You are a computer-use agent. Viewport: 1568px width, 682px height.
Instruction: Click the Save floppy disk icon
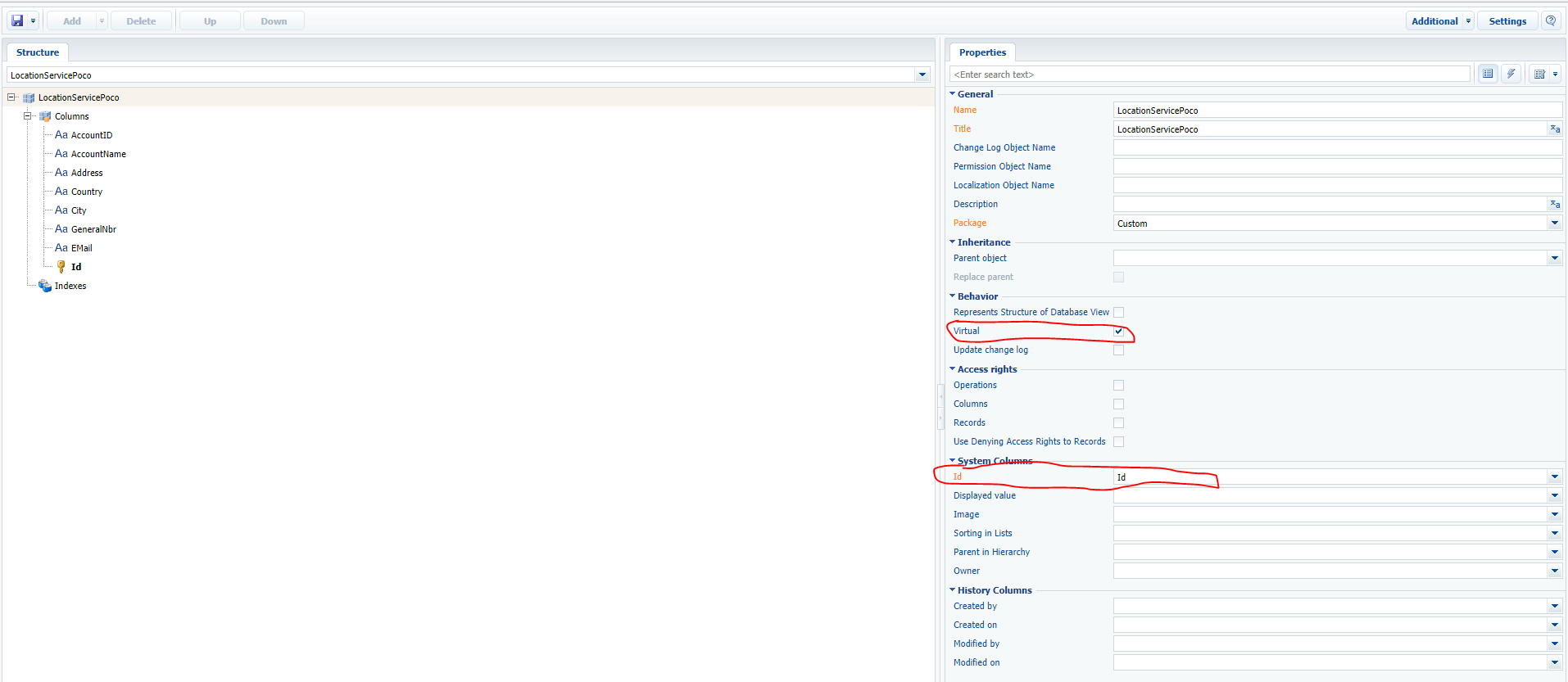pyautogui.click(x=17, y=20)
